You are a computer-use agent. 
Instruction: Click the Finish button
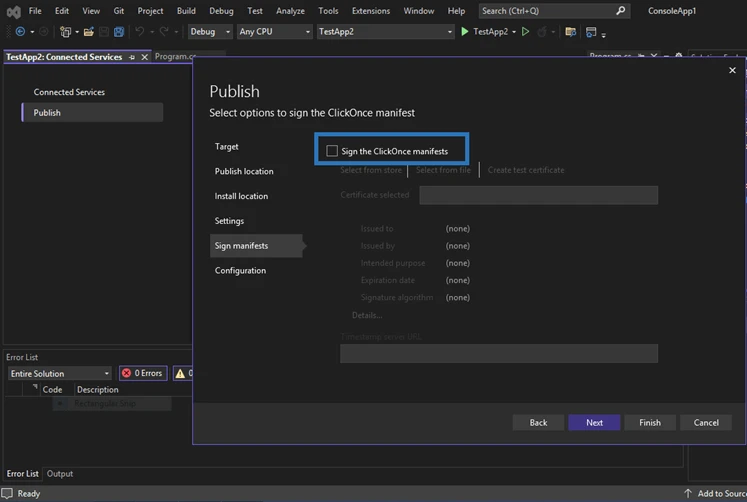pos(650,422)
